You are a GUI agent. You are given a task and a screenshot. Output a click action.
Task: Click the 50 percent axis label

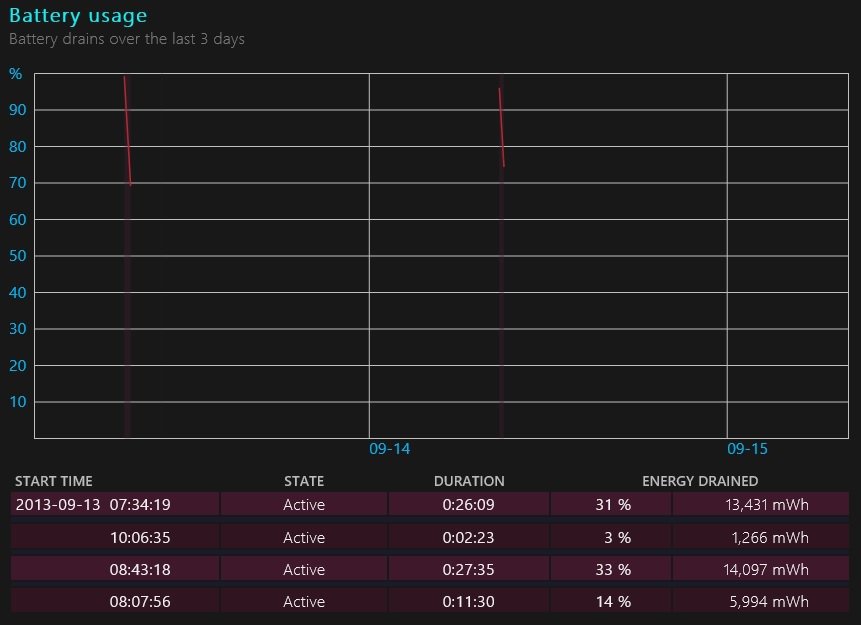(18, 256)
